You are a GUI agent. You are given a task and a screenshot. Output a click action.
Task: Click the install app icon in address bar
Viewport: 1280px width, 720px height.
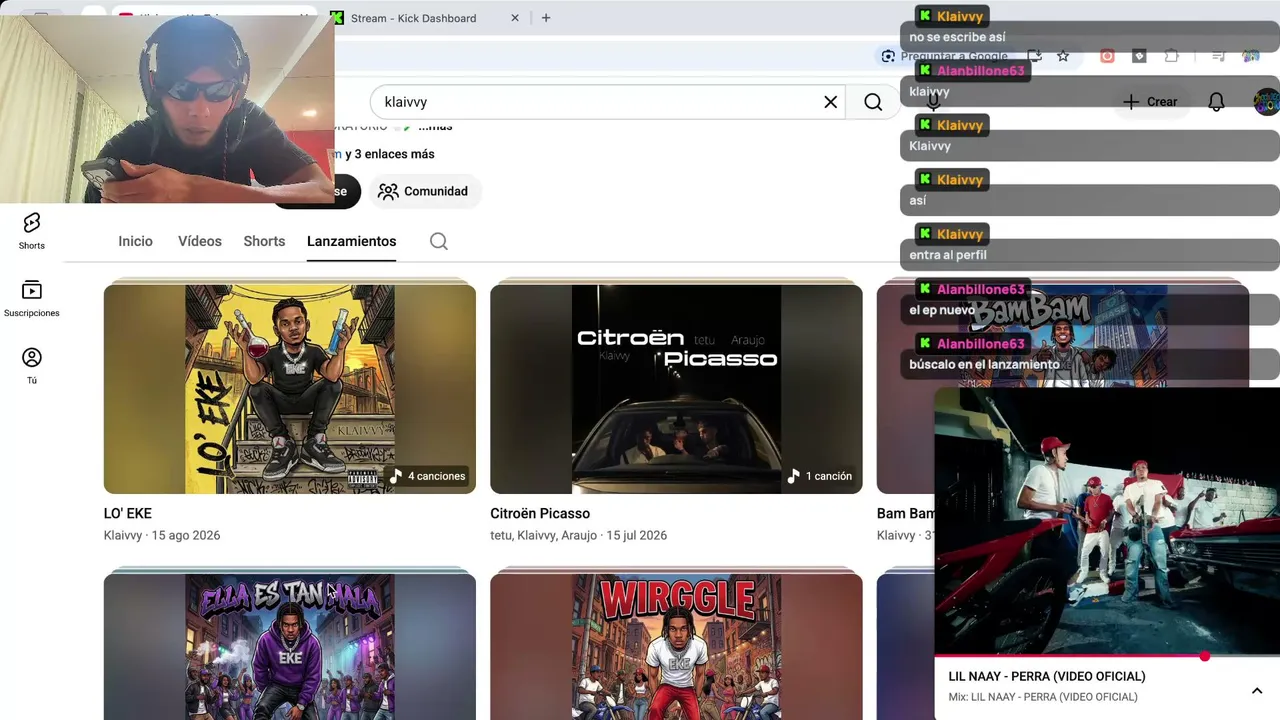click(1035, 56)
